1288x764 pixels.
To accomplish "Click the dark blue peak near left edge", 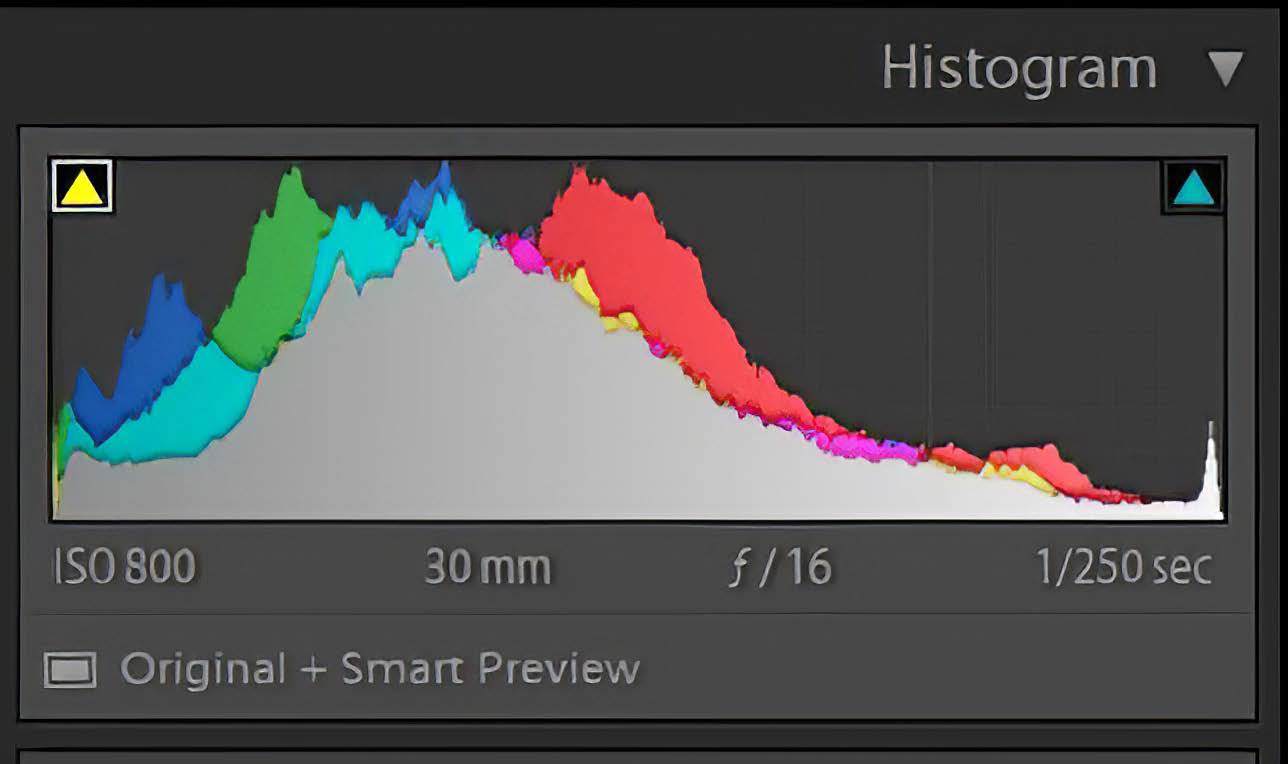I will coord(158,340).
